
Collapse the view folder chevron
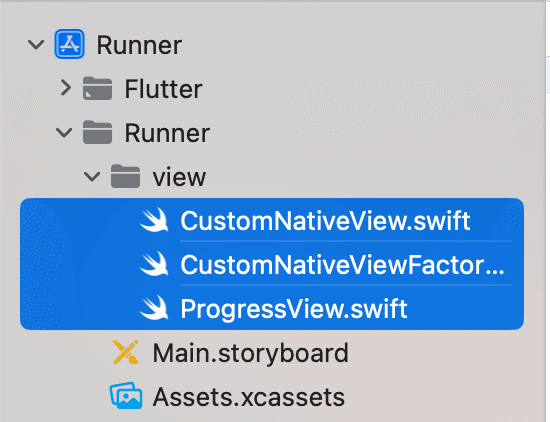coord(92,176)
